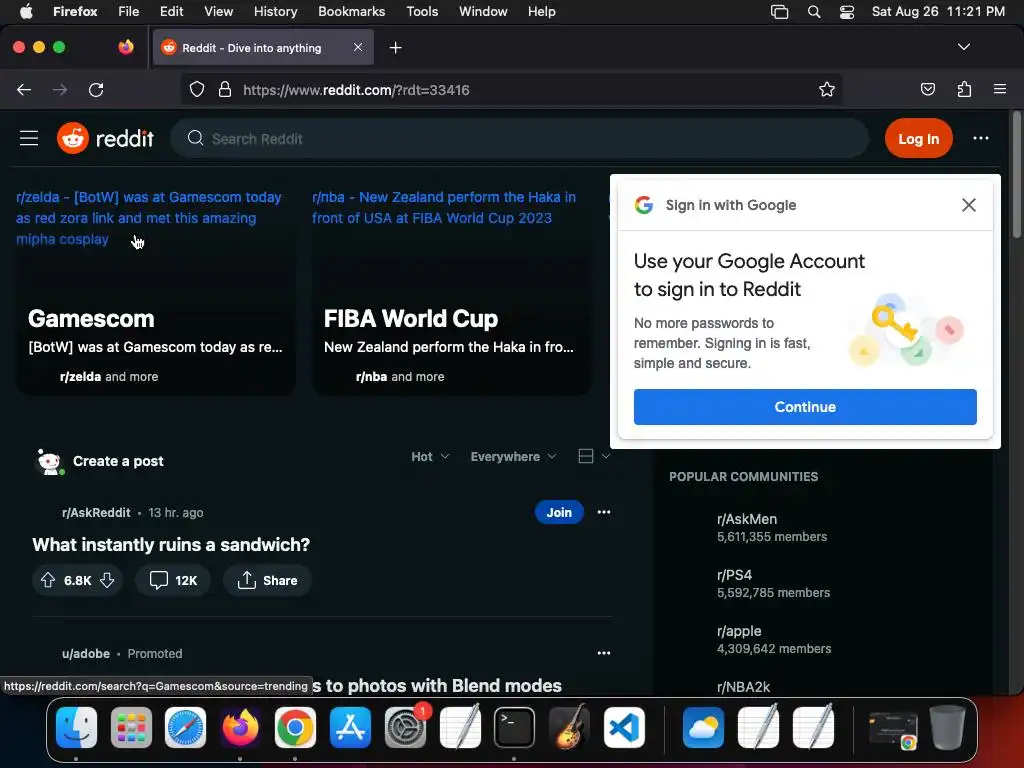The height and width of the screenshot is (768, 1024).
Task: Open Finder from the Dock
Action: point(76,728)
